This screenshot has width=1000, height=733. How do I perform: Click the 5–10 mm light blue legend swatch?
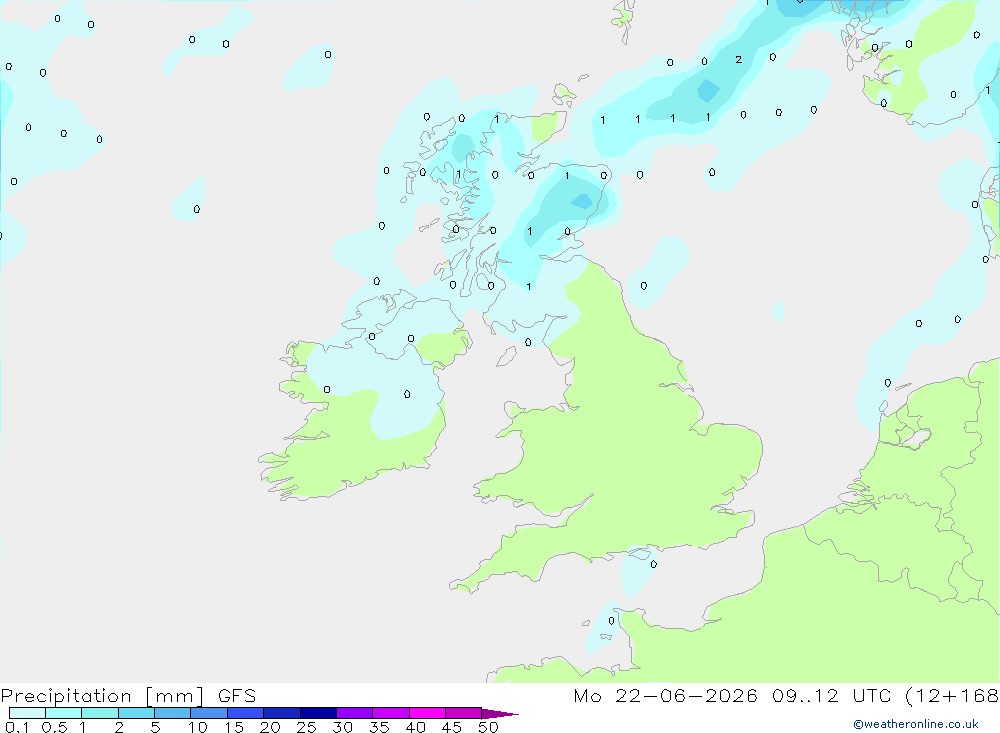pyautogui.click(x=173, y=713)
